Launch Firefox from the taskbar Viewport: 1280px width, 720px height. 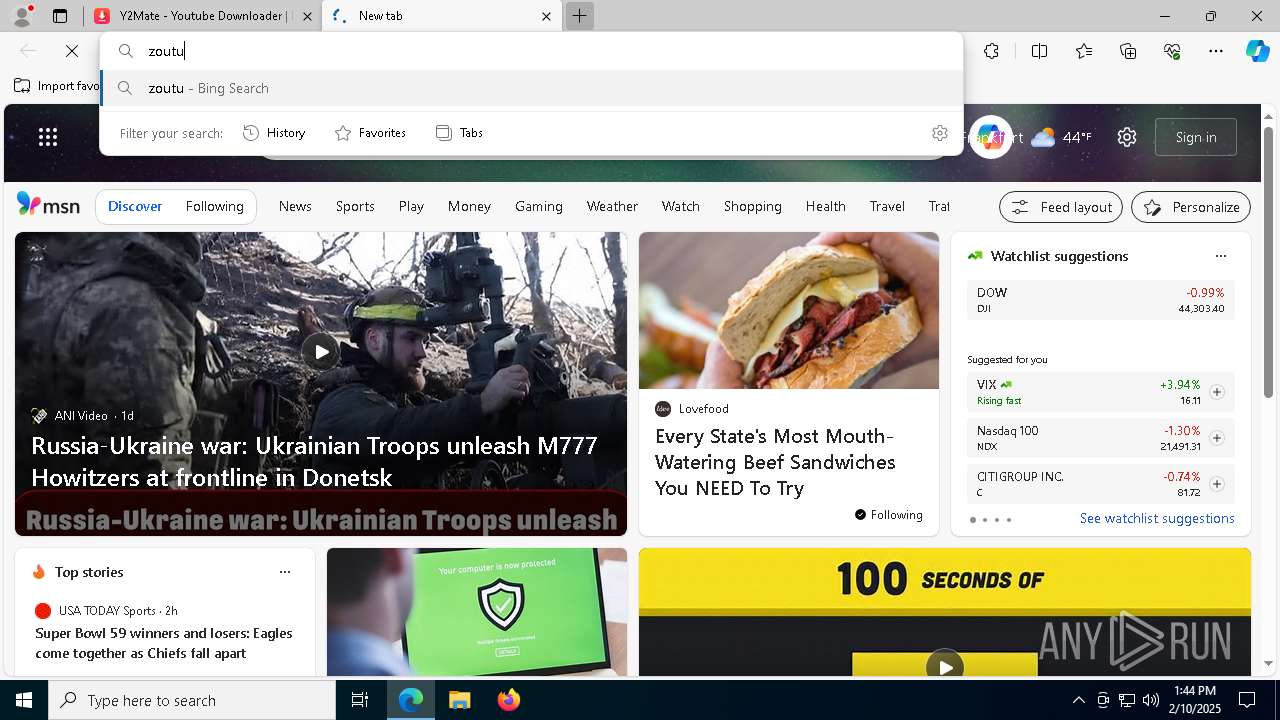tap(509, 700)
